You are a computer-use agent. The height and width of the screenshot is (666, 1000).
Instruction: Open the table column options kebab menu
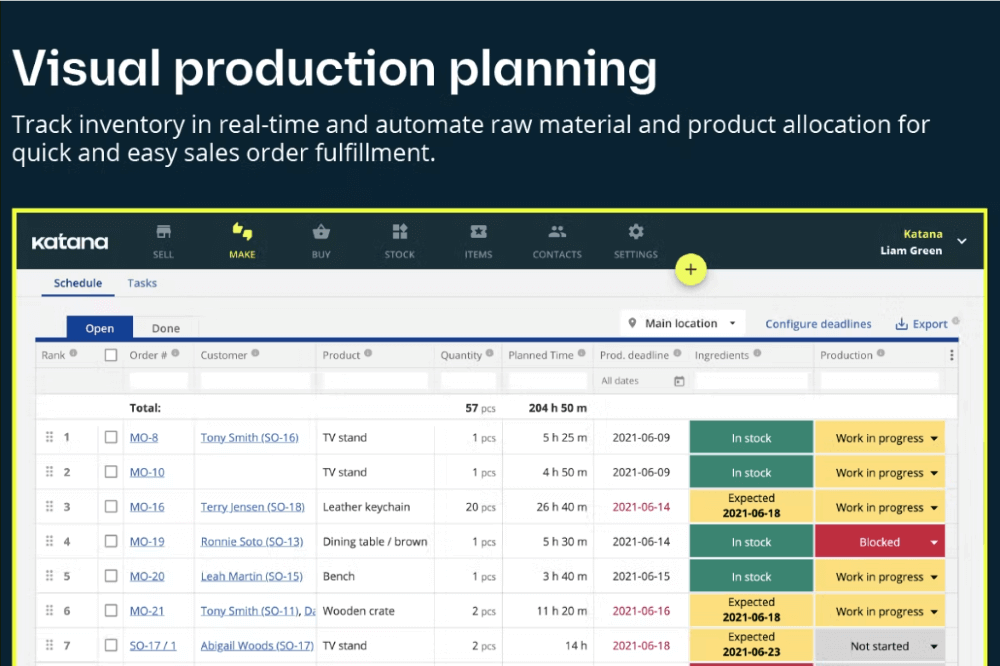tap(952, 355)
